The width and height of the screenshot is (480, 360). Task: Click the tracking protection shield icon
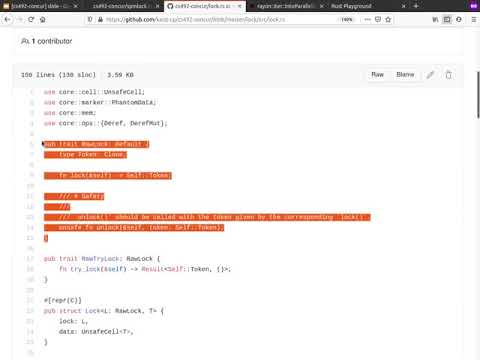click(90, 20)
